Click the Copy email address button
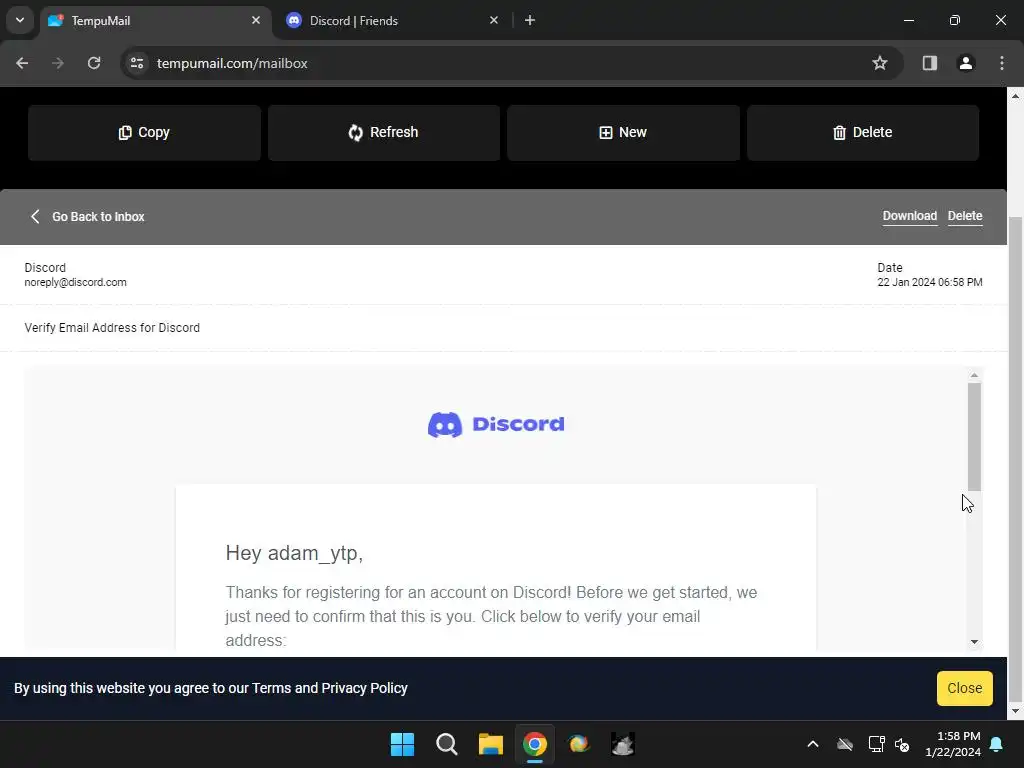 click(x=144, y=133)
